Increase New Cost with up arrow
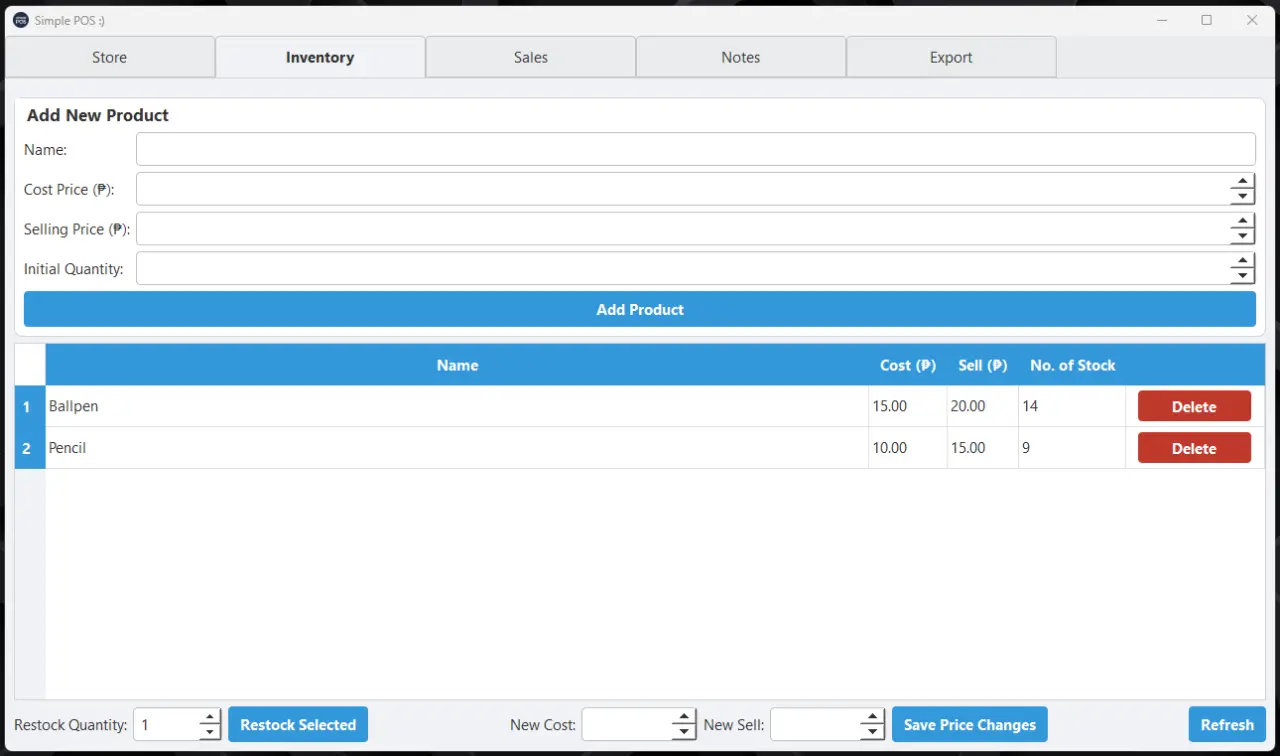The image size is (1280, 756). [x=684, y=717]
